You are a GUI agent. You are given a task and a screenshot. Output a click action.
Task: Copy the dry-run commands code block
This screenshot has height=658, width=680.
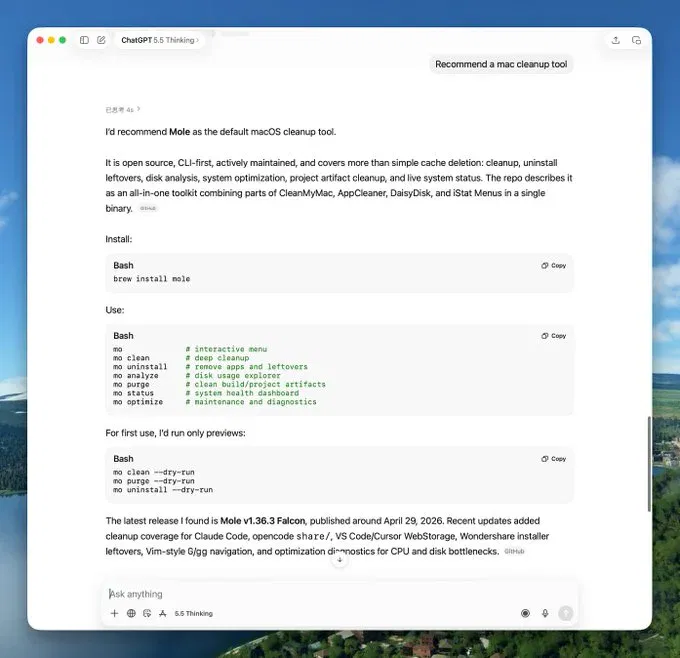coord(554,458)
